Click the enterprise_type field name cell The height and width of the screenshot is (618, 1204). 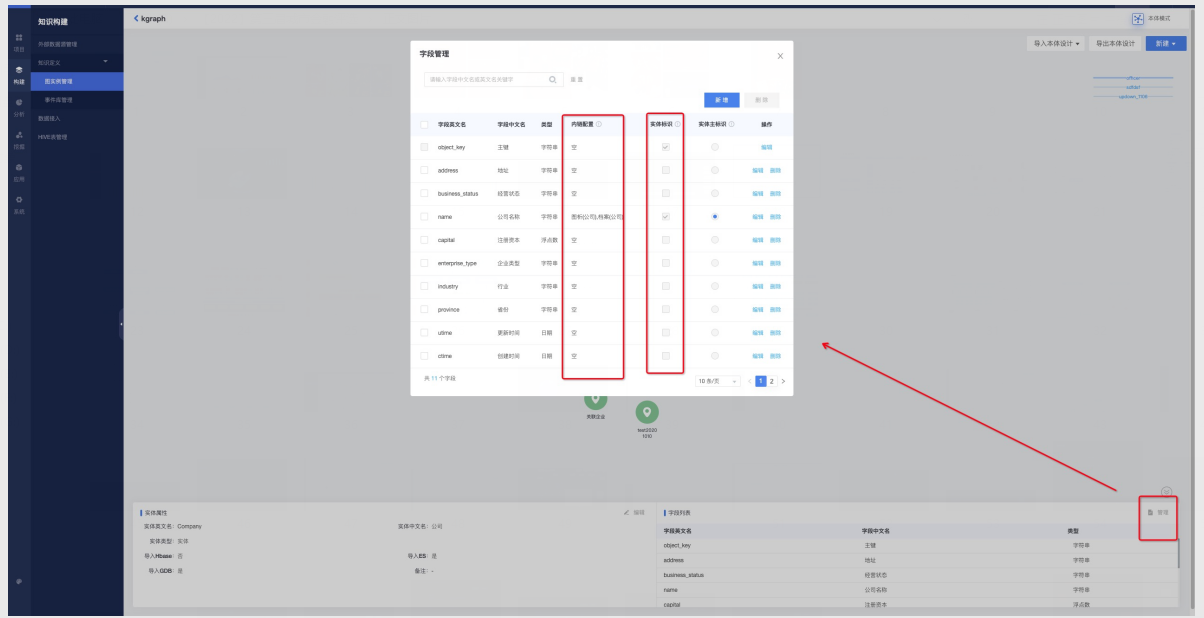[x=457, y=263]
